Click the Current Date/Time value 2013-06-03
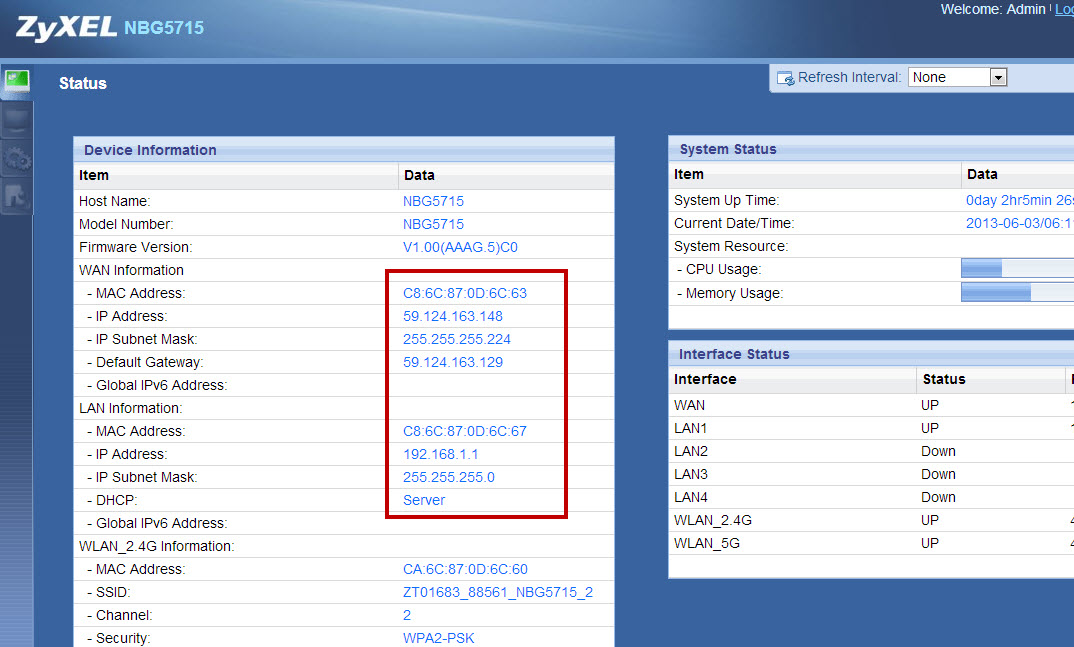The height and width of the screenshot is (647, 1074). click(1019, 223)
